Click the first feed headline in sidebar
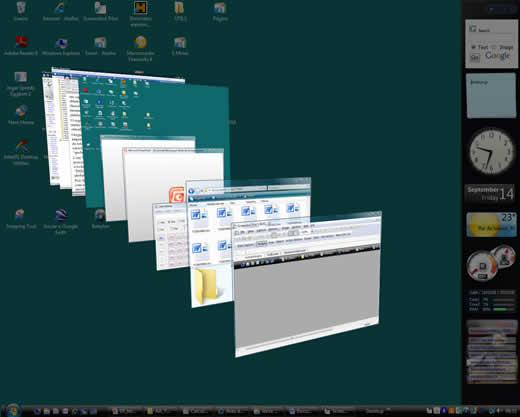Image resolution: width=520 pixels, height=417 pixels. 492,331
